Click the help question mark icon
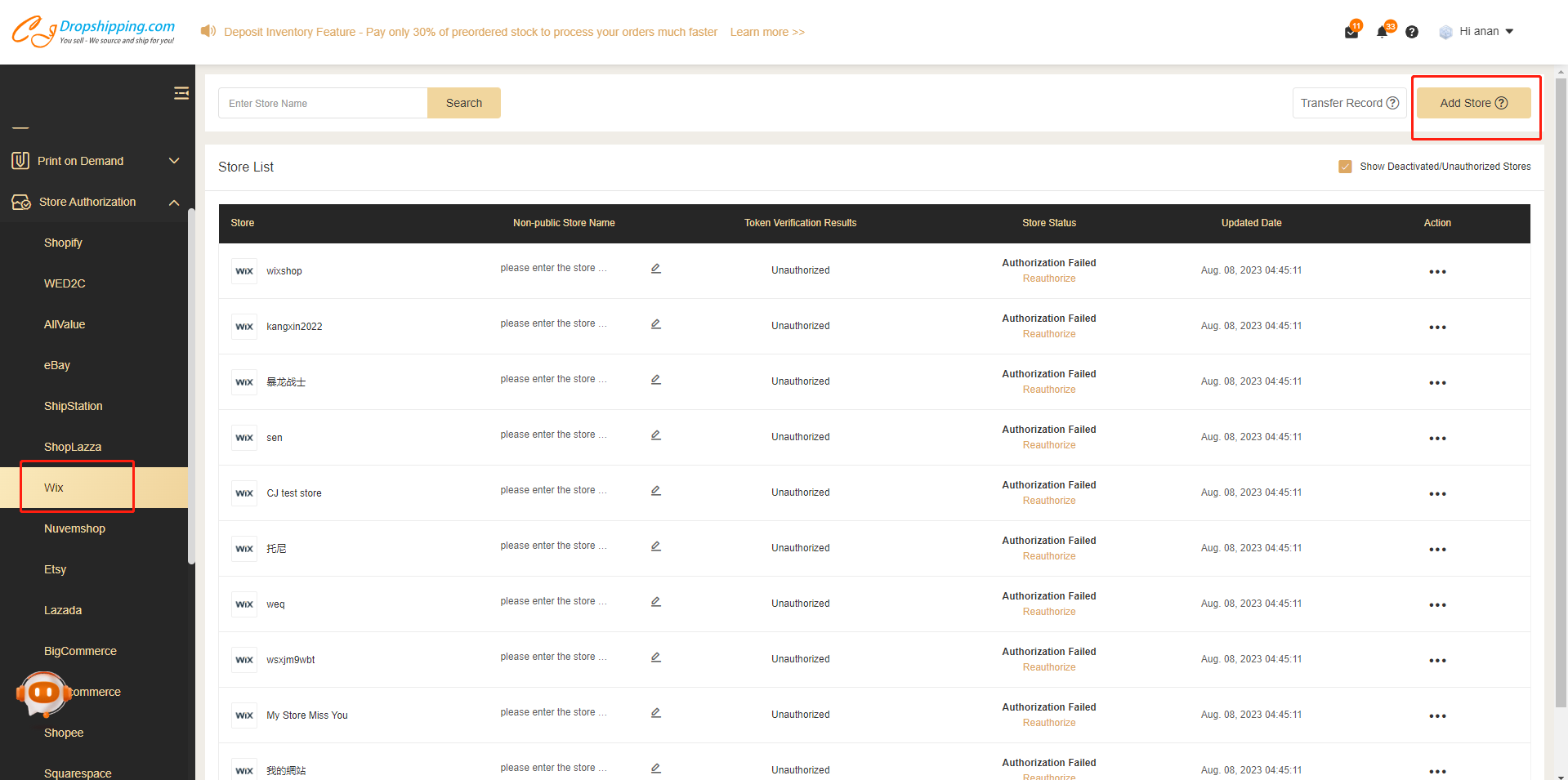The height and width of the screenshot is (780, 1568). [x=1412, y=32]
